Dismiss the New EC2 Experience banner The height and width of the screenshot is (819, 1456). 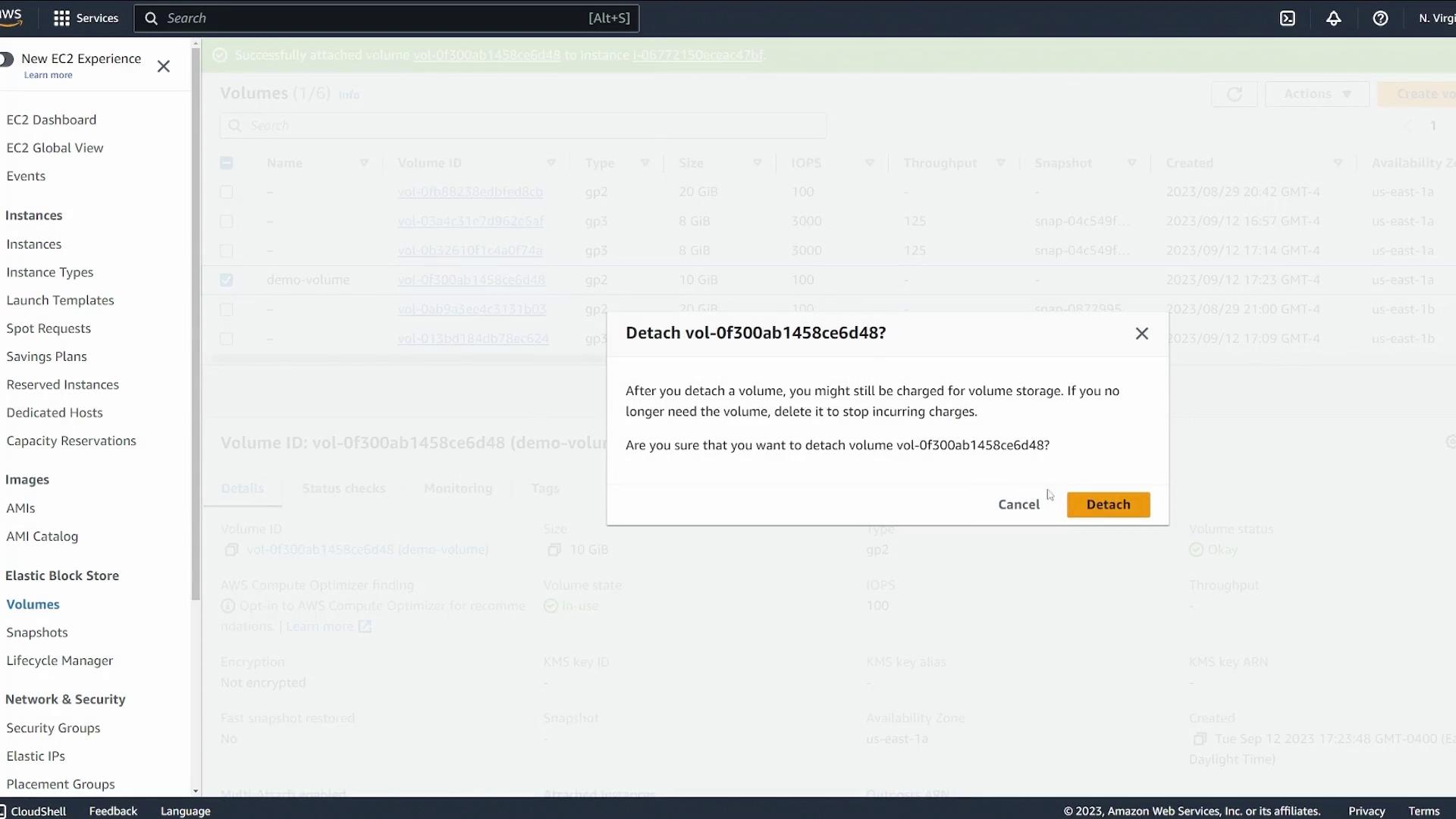tap(164, 67)
